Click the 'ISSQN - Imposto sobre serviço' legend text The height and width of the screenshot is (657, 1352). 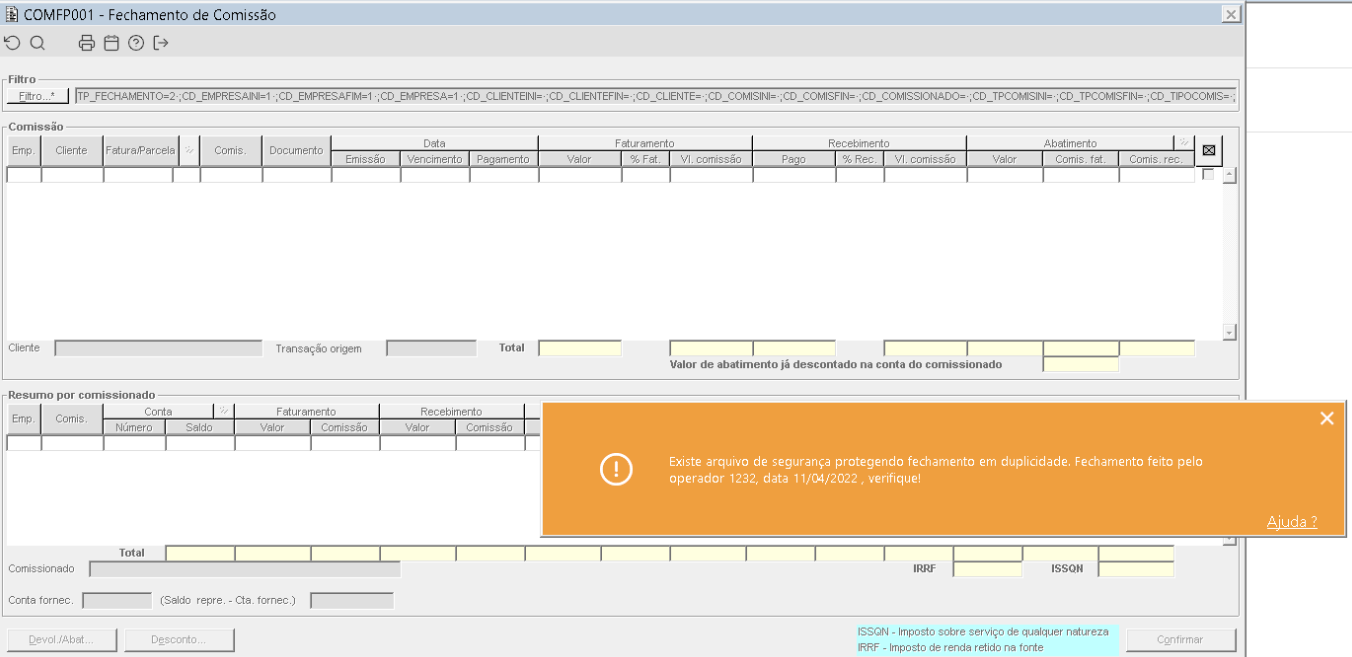[x=983, y=632]
